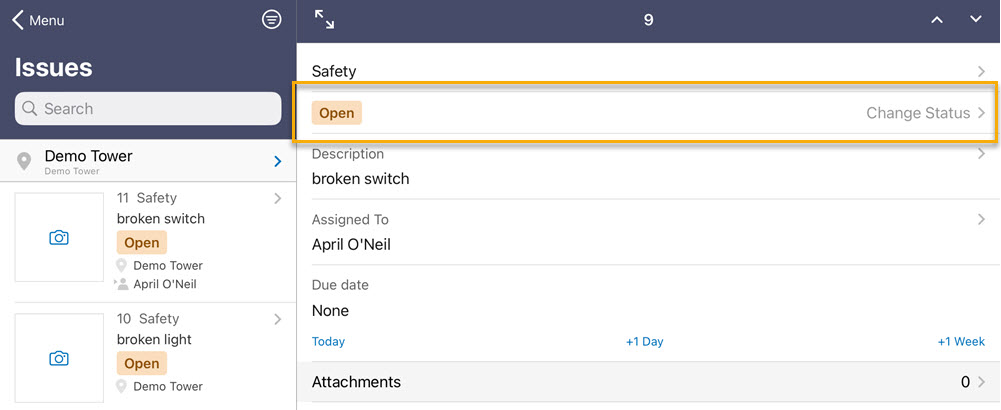Click the location pin beside Demo Tower

tap(24, 162)
